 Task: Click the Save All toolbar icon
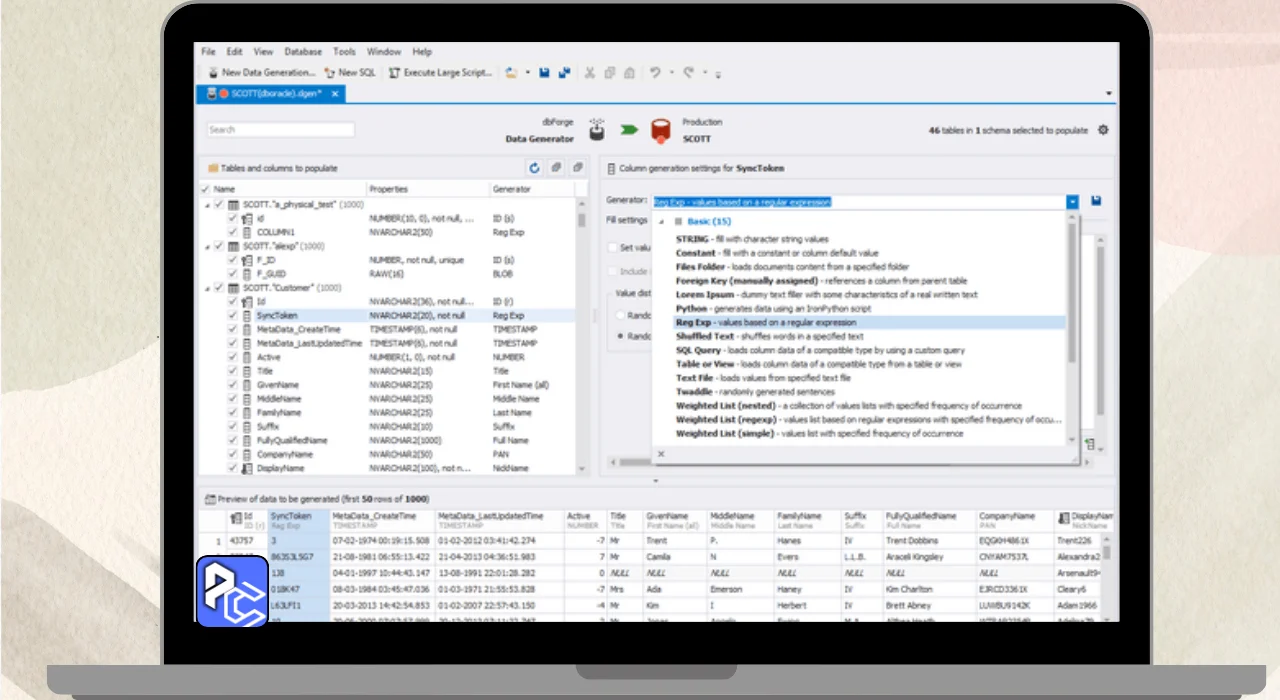coord(565,73)
